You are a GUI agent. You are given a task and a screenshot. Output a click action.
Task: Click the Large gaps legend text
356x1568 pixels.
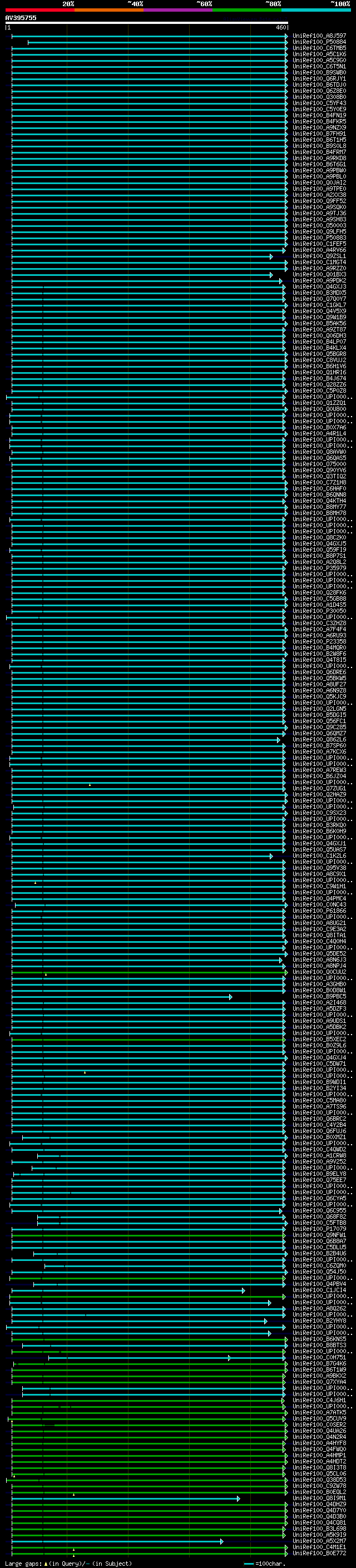point(24,1563)
